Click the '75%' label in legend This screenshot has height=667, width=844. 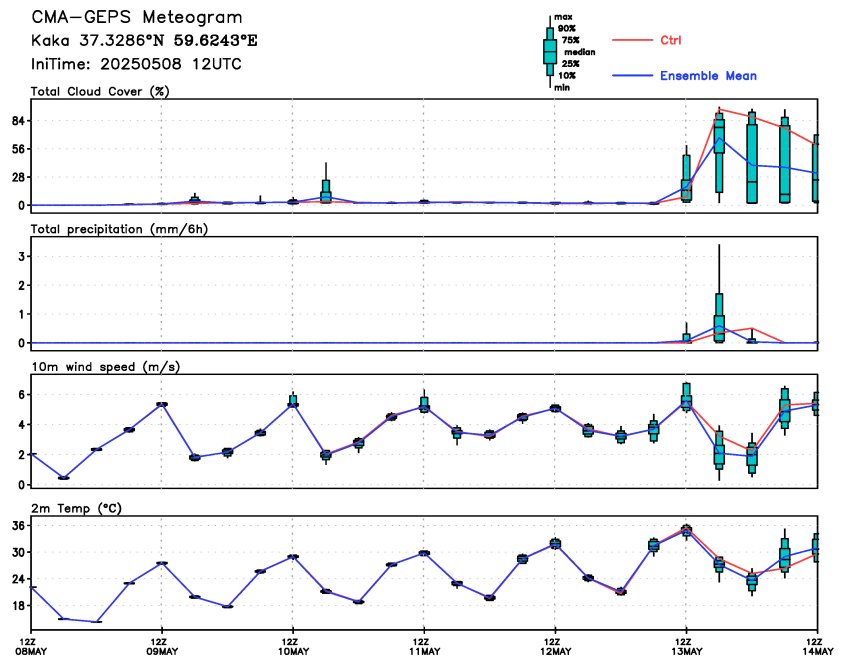pyautogui.click(x=571, y=40)
